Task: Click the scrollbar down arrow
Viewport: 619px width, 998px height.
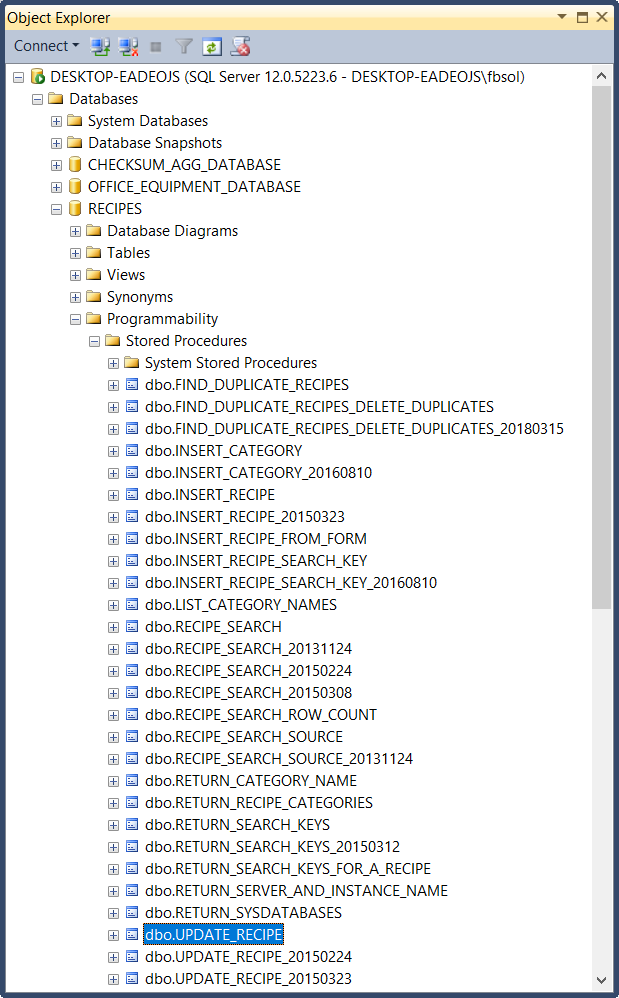Action: pos(601,980)
